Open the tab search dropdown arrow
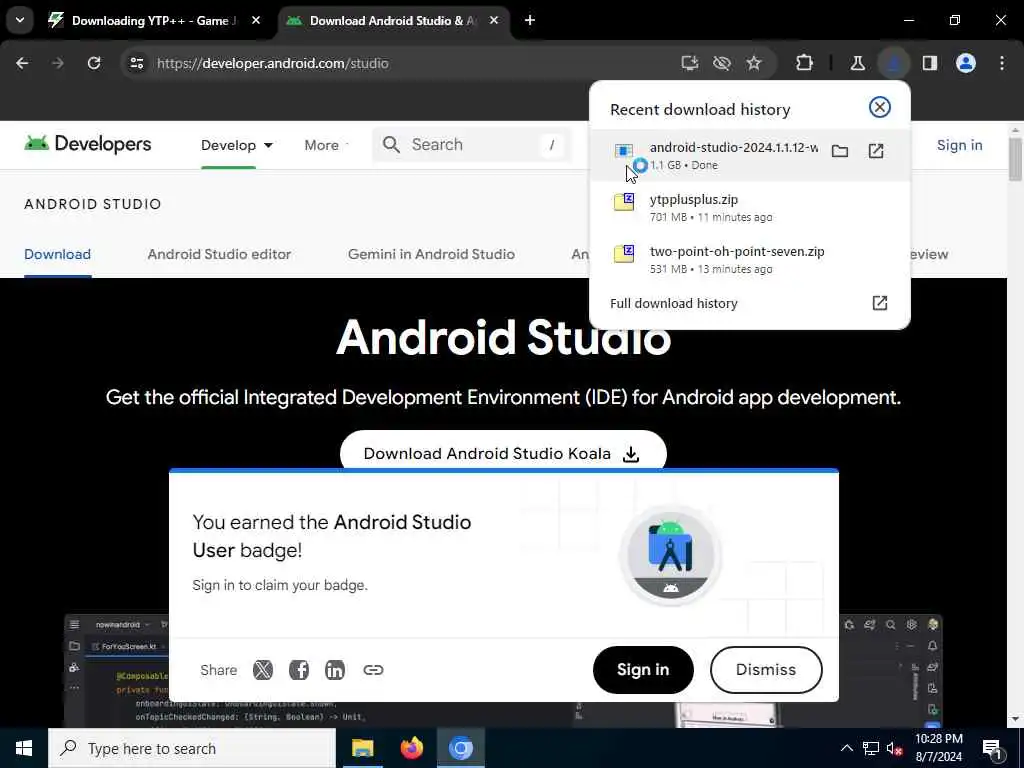This screenshot has height=768, width=1024. pos(20,20)
